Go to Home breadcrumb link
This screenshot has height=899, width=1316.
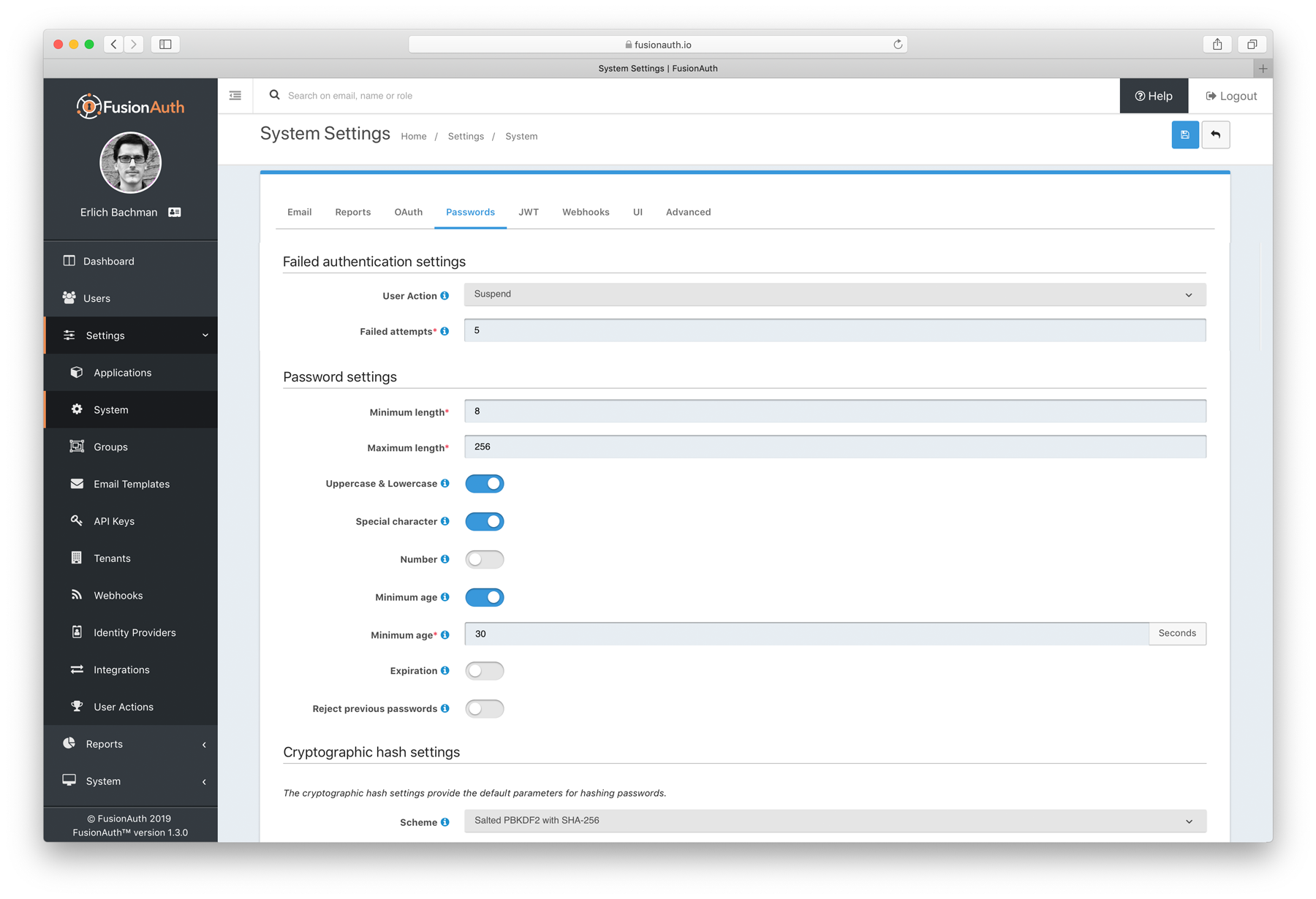(x=413, y=137)
